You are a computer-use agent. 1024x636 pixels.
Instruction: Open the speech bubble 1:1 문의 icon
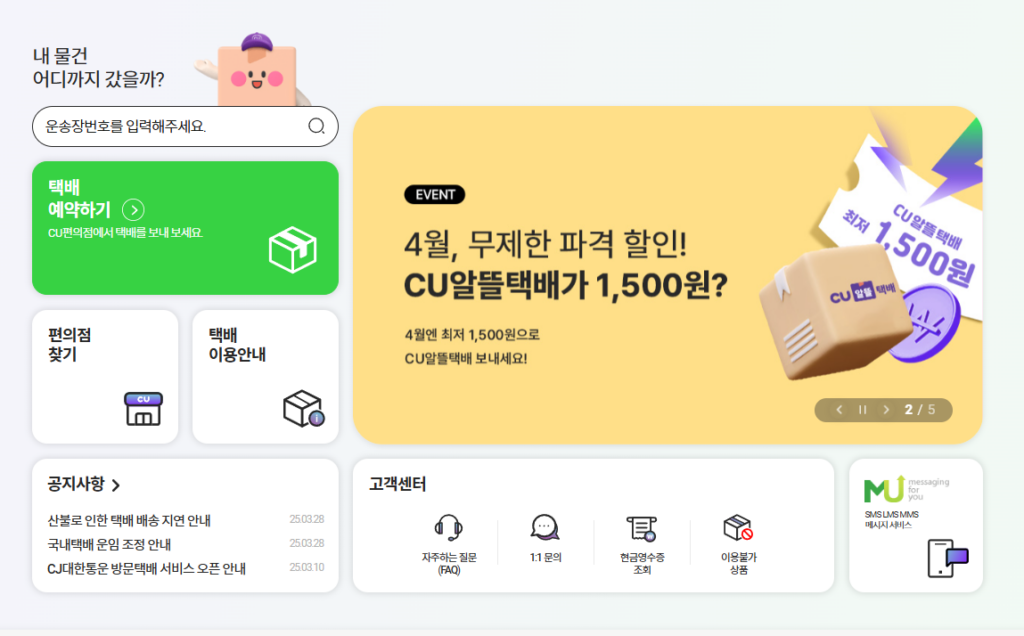pos(545,528)
